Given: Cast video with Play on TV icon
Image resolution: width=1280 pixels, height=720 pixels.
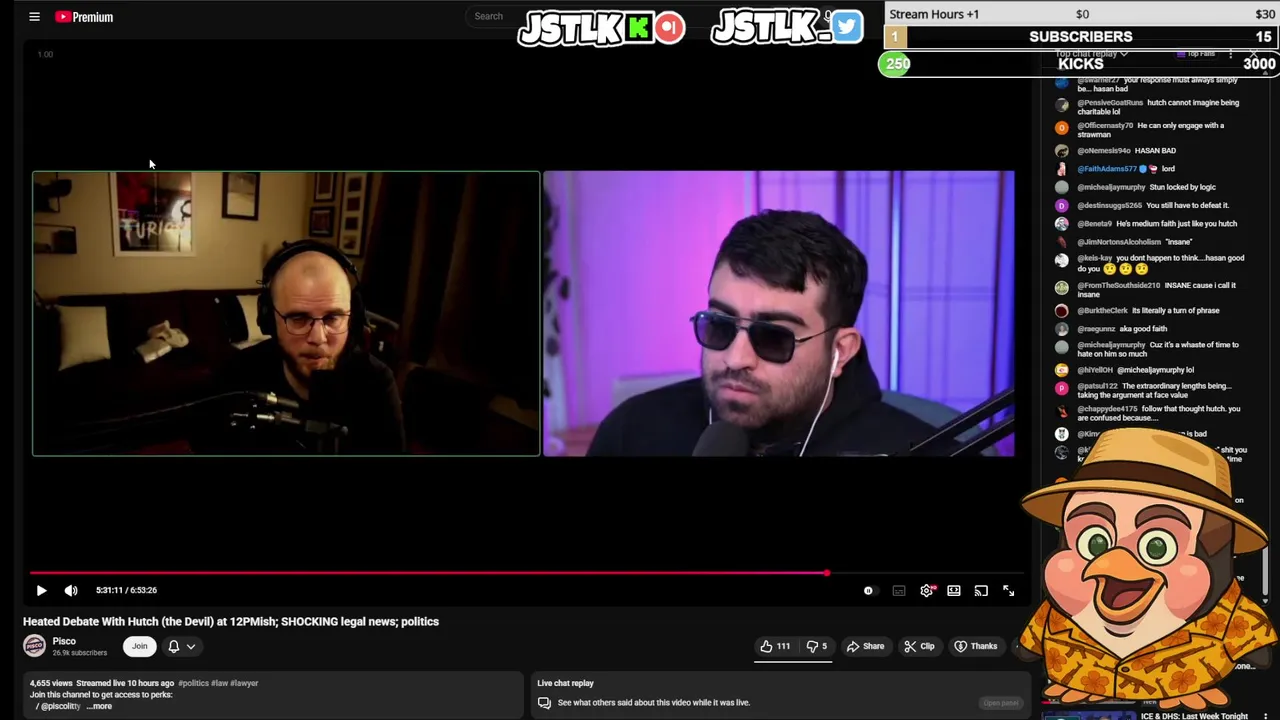Looking at the screenshot, I should pos(981,591).
